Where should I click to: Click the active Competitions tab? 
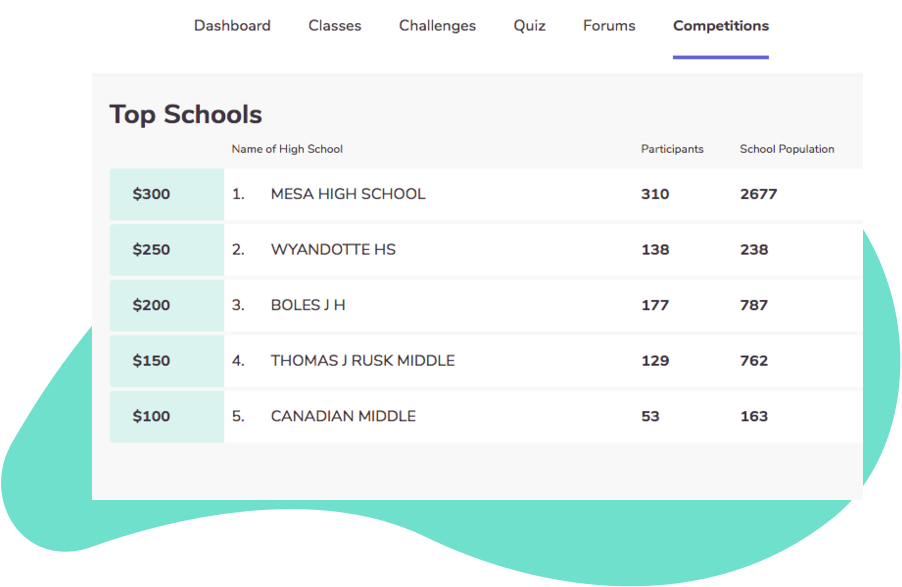coord(721,26)
